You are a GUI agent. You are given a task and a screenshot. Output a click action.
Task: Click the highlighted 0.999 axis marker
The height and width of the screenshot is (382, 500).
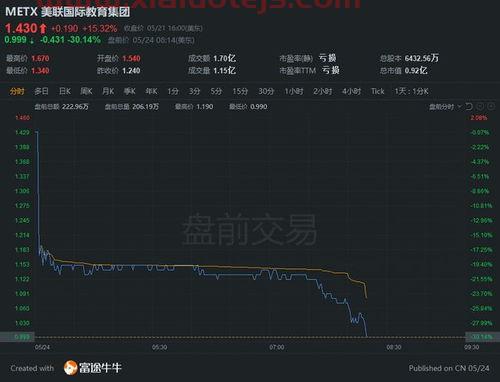click(17, 337)
